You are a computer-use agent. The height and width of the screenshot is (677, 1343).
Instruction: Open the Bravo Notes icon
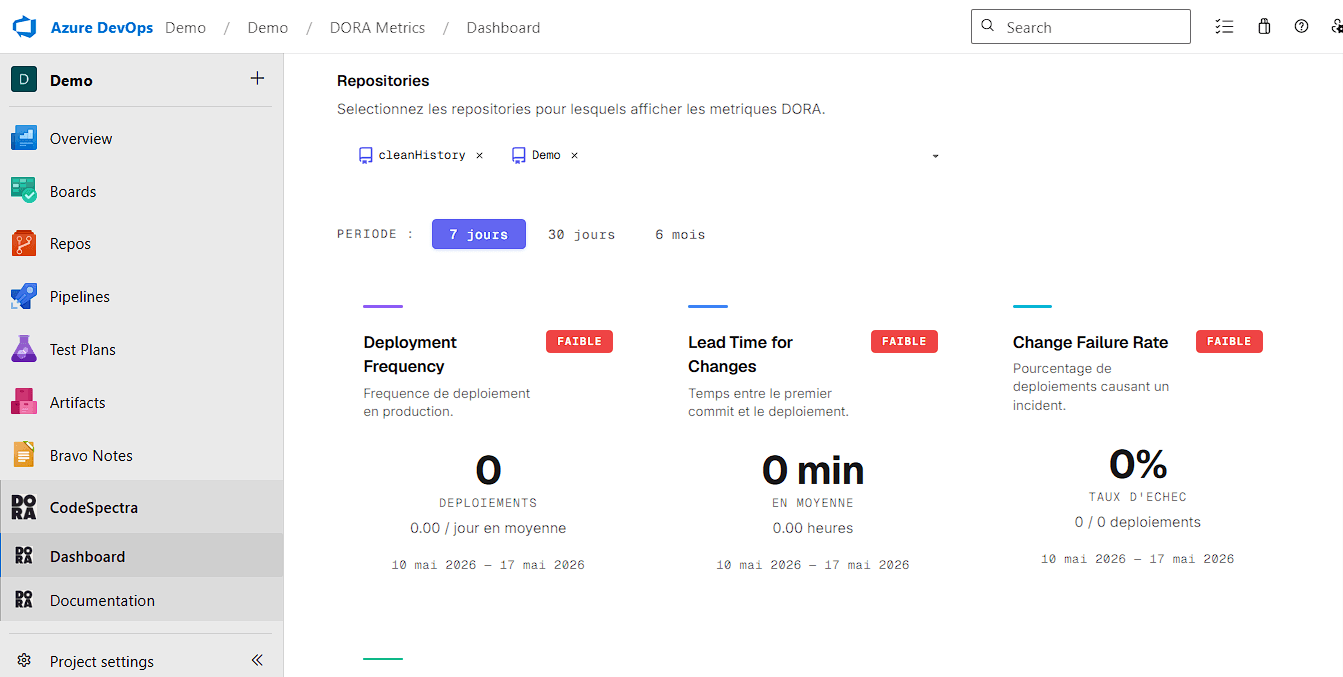pyautogui.click(x=24, y=455)
